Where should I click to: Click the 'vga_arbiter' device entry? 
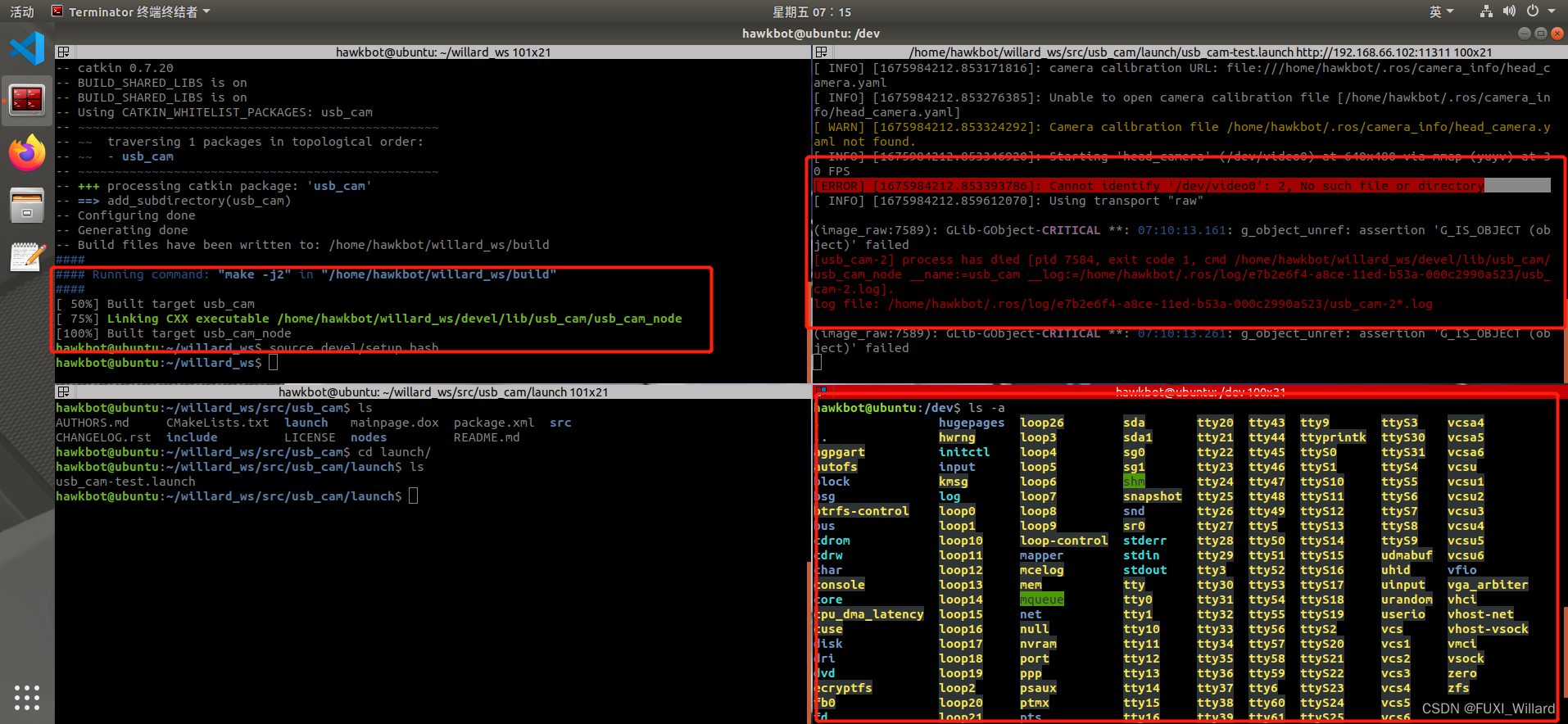(1488, 585)
